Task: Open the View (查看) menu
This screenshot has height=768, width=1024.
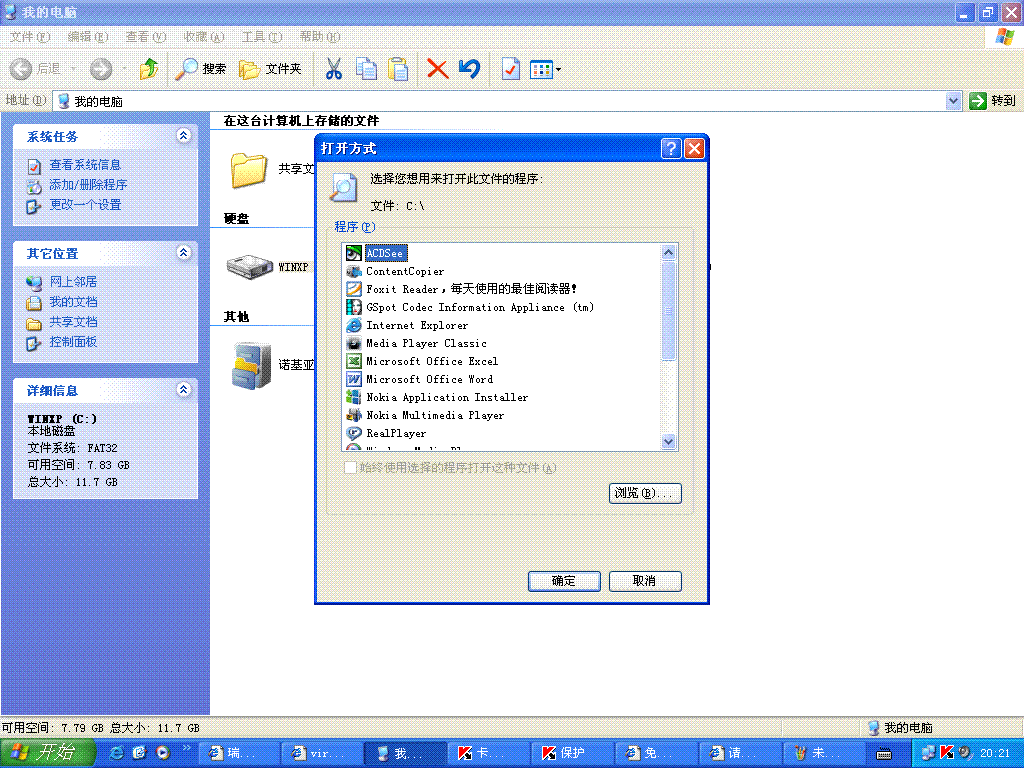Action: tap(146, 37)
